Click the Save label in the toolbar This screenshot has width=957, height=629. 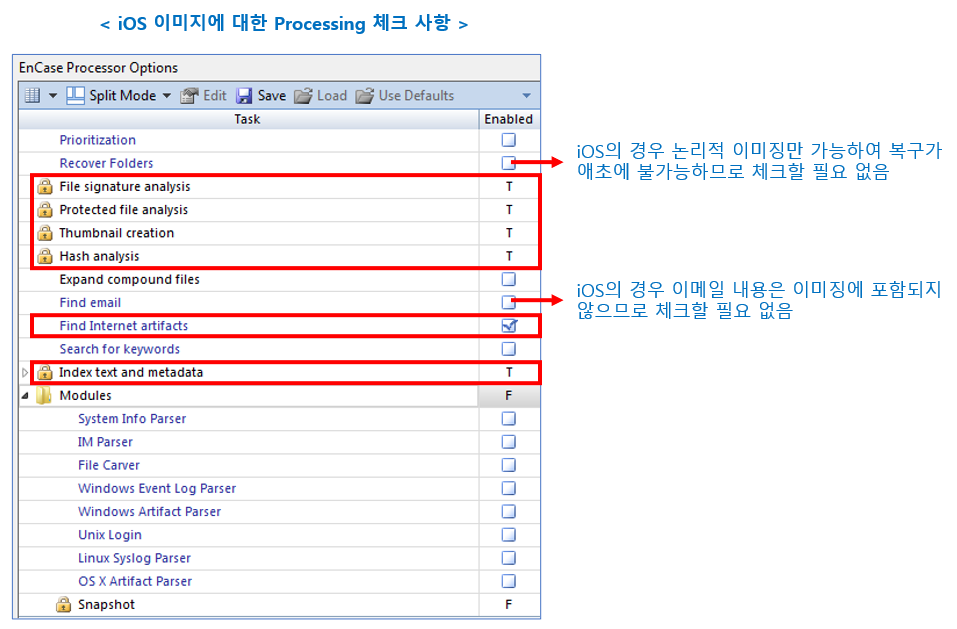pyautogui.click(x=272, y=95)
